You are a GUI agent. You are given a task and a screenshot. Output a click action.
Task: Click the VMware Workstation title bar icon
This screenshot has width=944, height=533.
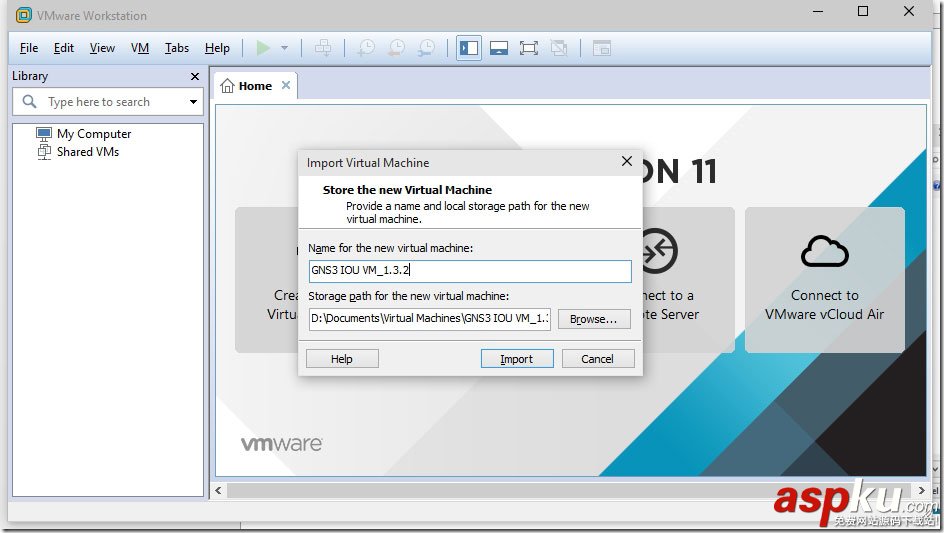[x=23, y=15]
